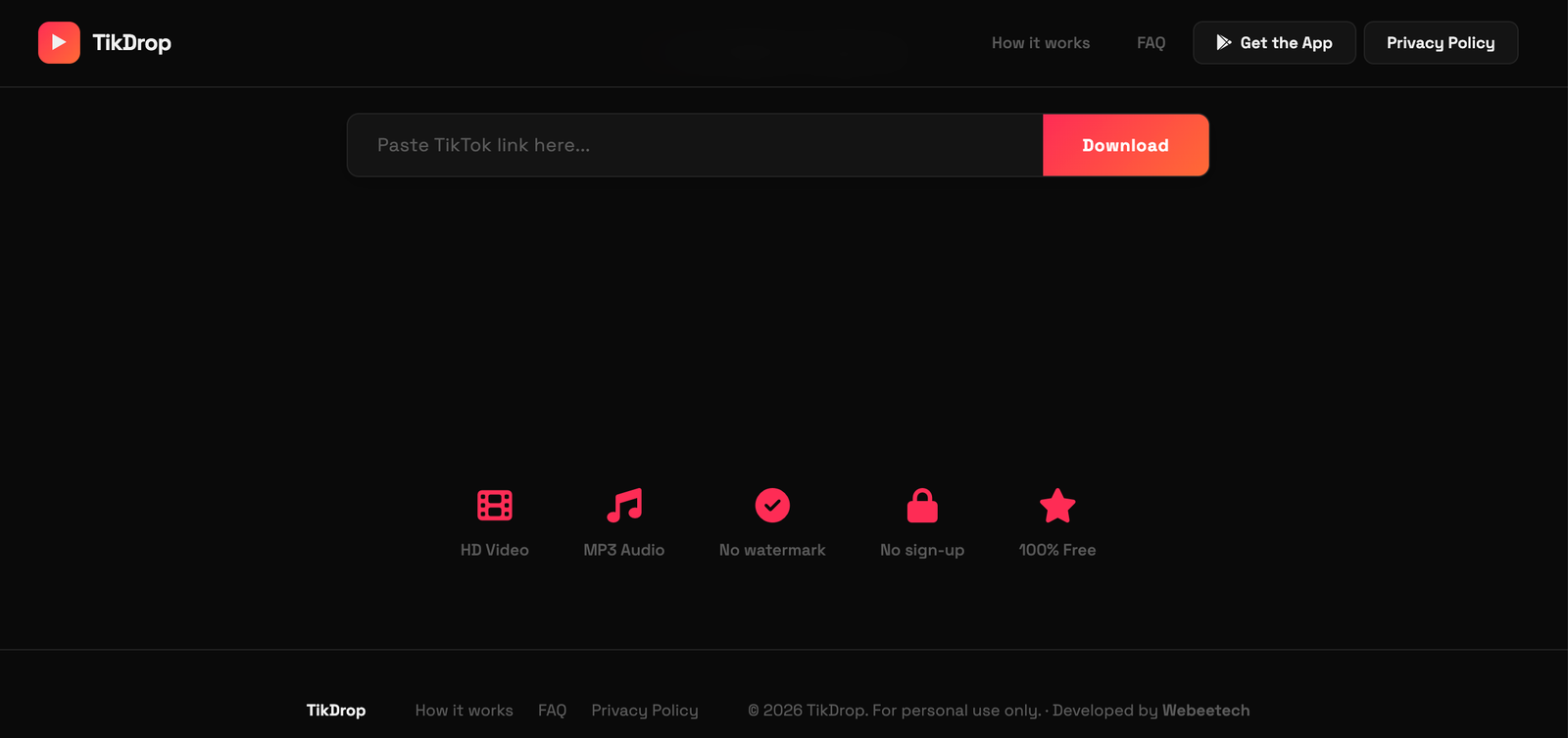Select the No watermark label text

coord(772,550)
